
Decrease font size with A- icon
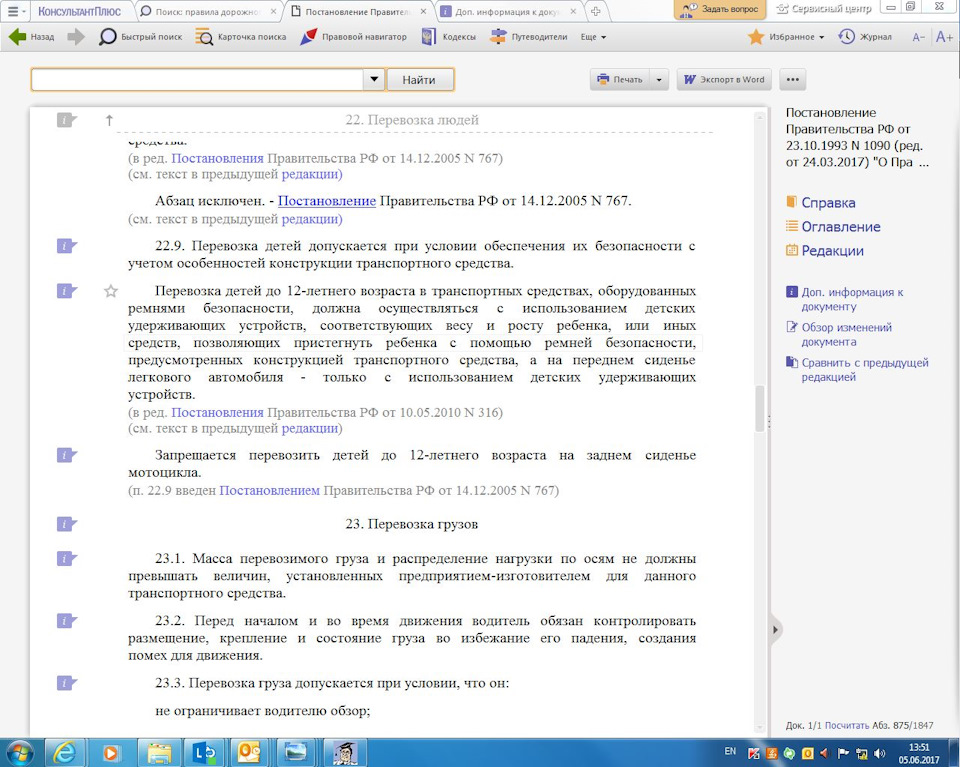(918, 37)
